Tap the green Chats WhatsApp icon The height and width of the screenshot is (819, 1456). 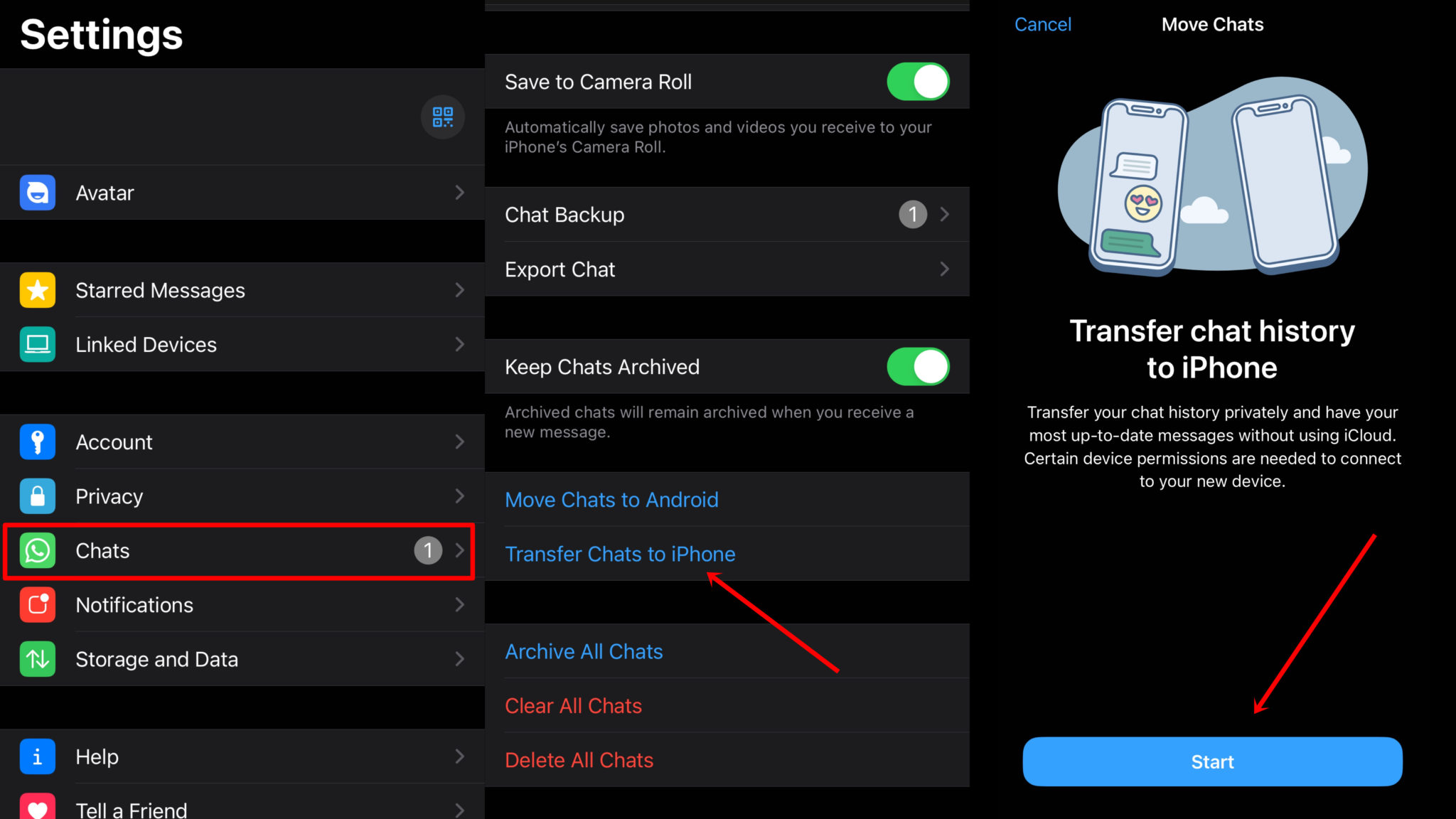38,551
